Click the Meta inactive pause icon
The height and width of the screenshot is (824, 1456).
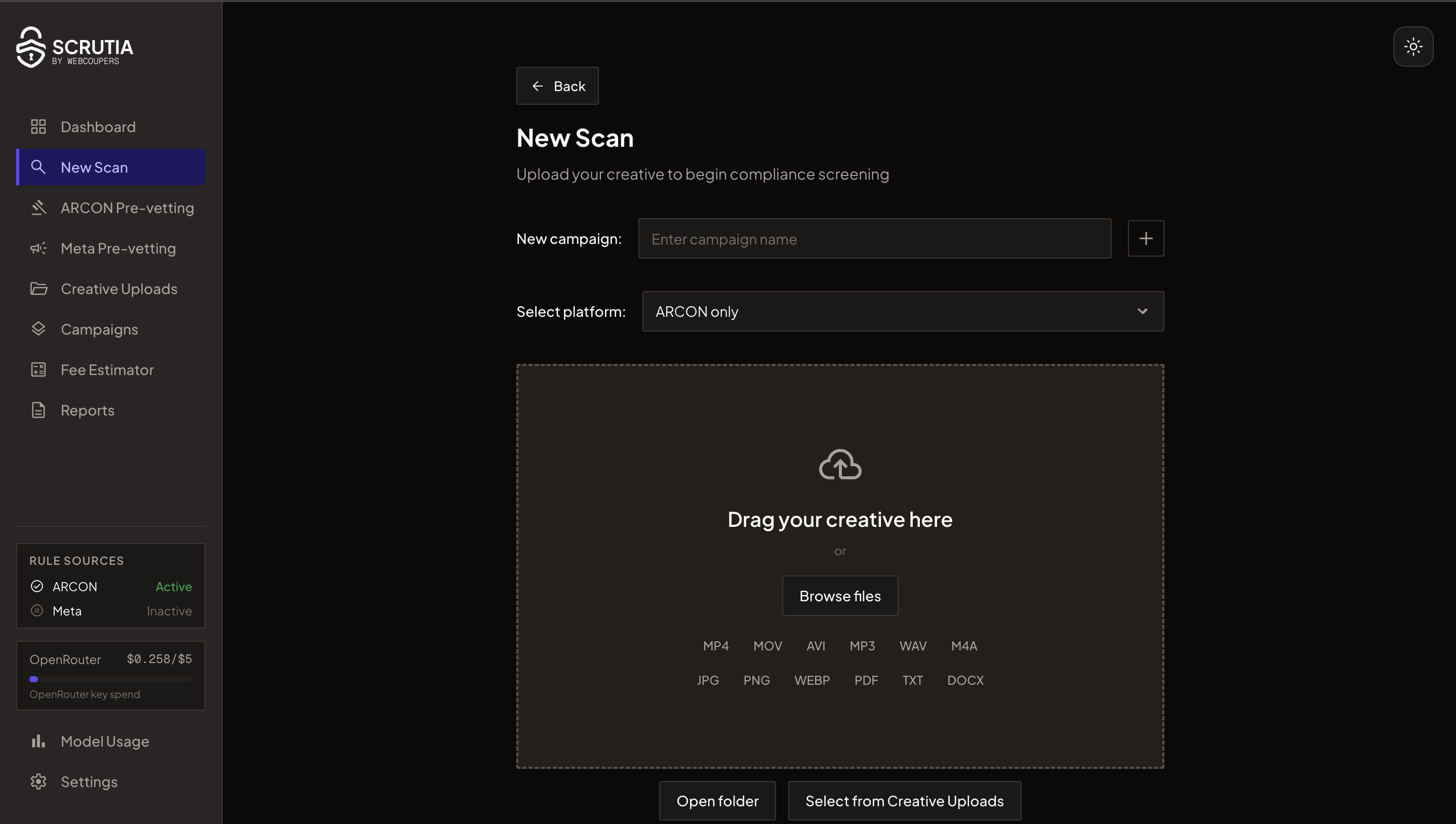(37, 610)
